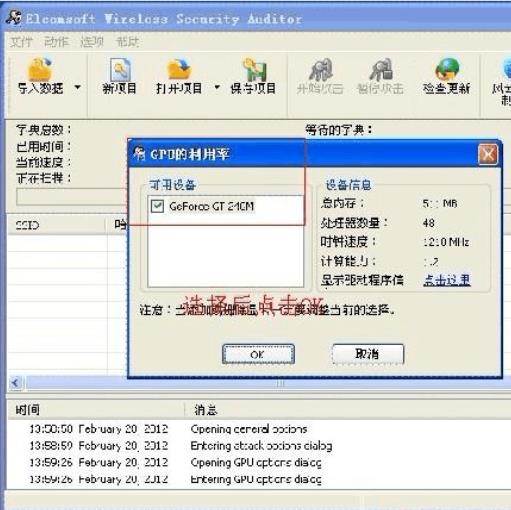Toggle the GeForce GT 240M device checkbox
511x510 pixels.
(157, 206)
